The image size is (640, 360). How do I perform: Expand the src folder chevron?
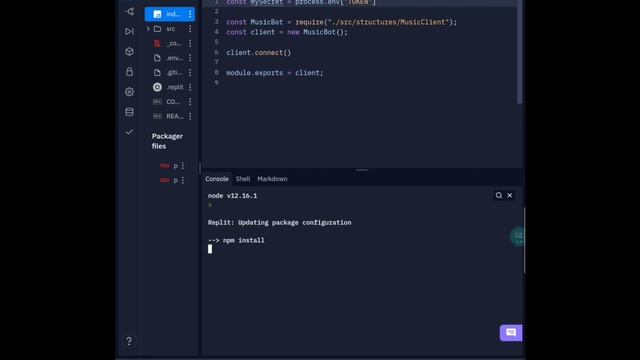pos(148,29)
